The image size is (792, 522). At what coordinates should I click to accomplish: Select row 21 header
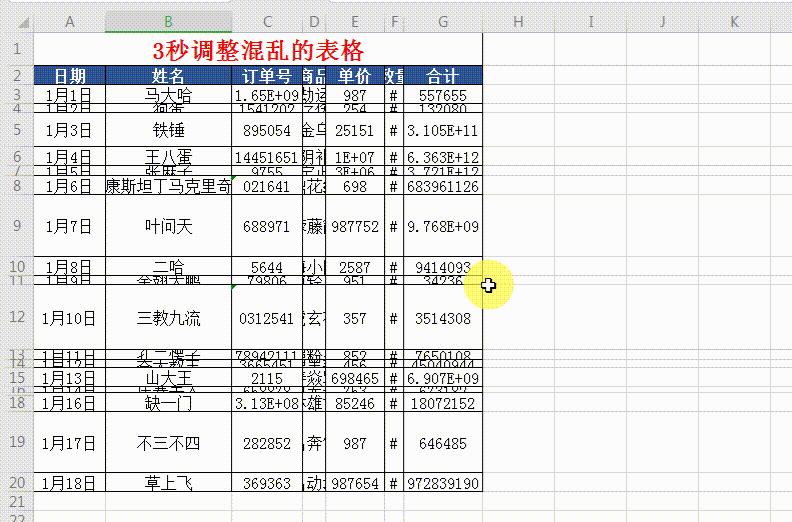click(x=17, y=501)
